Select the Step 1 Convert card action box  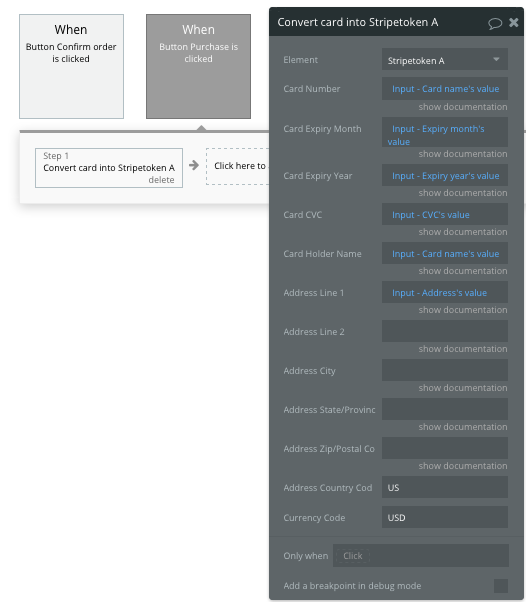pos(109,168)
